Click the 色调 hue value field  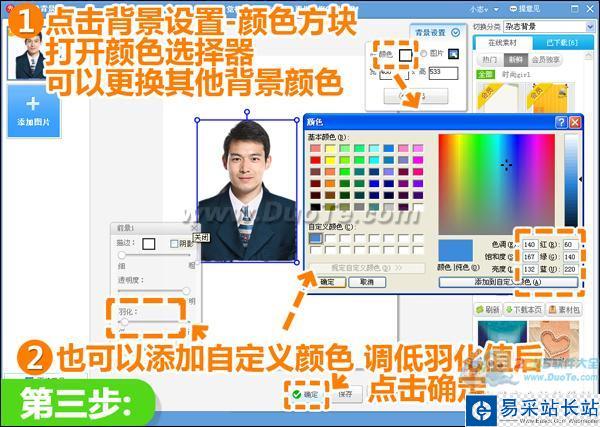coord(530,244)
